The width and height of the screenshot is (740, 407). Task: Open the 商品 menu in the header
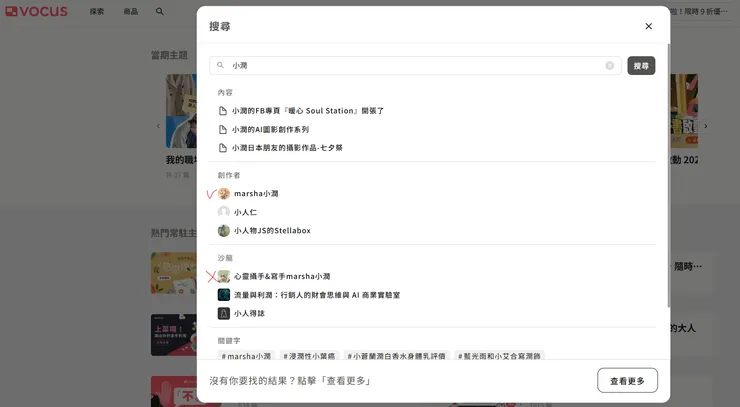131,11
